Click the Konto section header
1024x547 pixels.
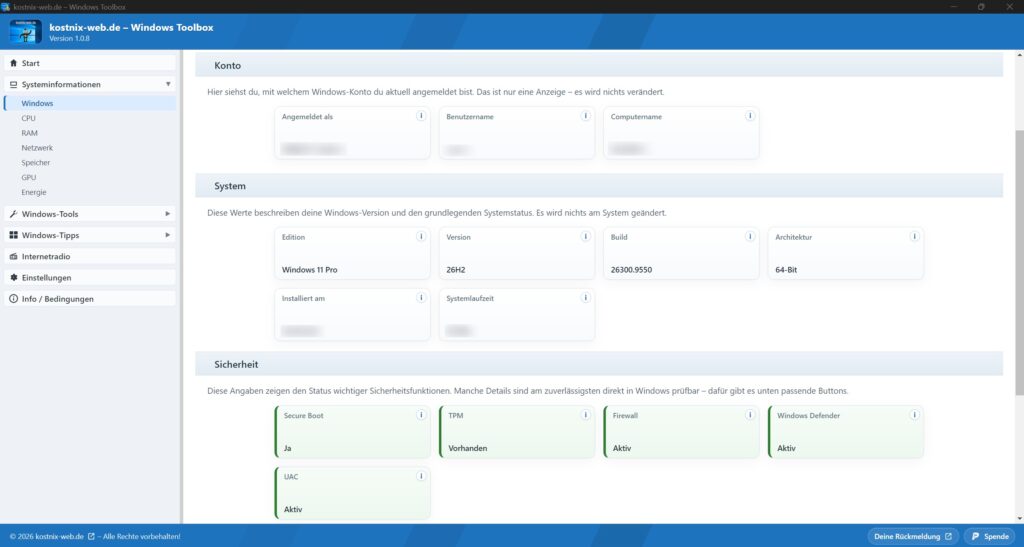pyautogui.click(x=599, y=65)
